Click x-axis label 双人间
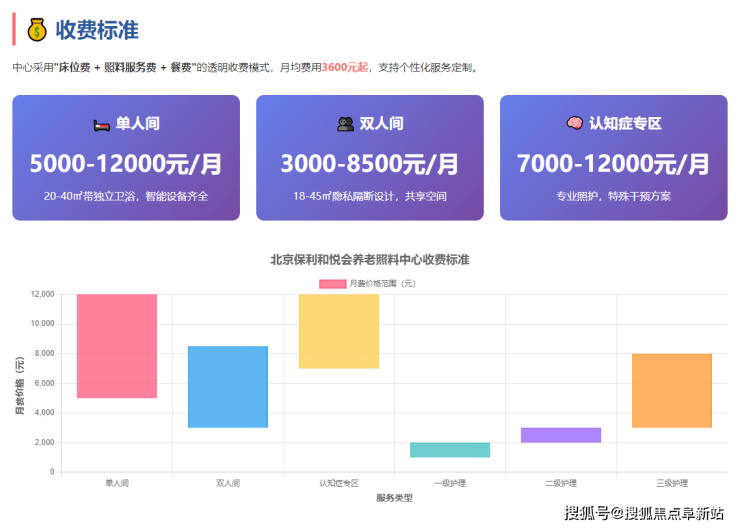740x529 pixels. click(228, 483)
